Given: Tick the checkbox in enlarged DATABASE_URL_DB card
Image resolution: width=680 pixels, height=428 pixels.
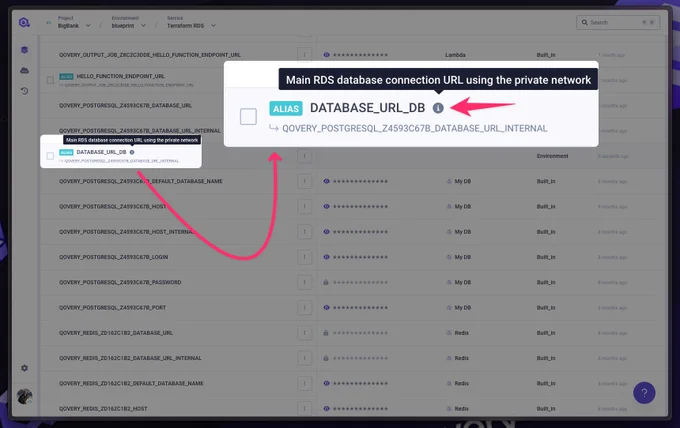Looking at the screenshot, I should 248,116.
